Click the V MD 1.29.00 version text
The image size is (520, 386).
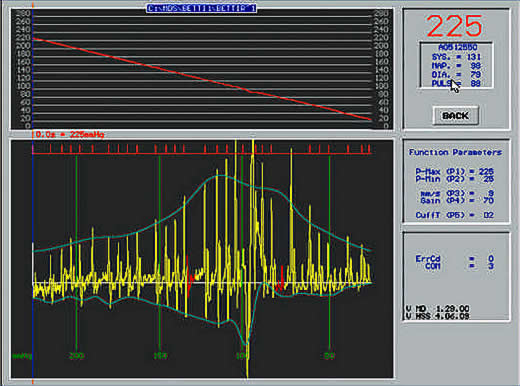[x=437, y=309]
